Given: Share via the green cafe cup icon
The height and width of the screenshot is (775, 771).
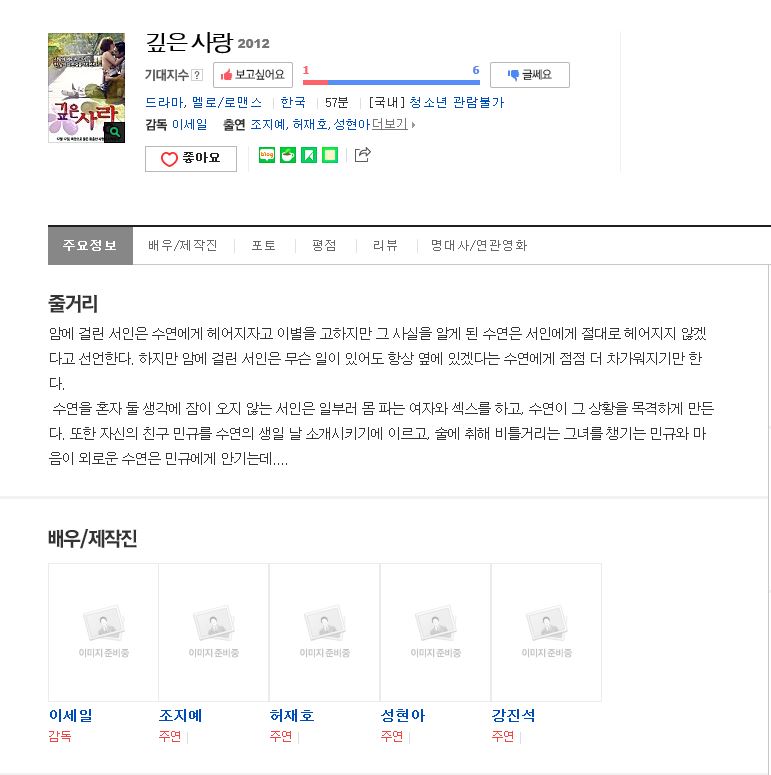Looking at the screenshot, I should click(288, 155).
